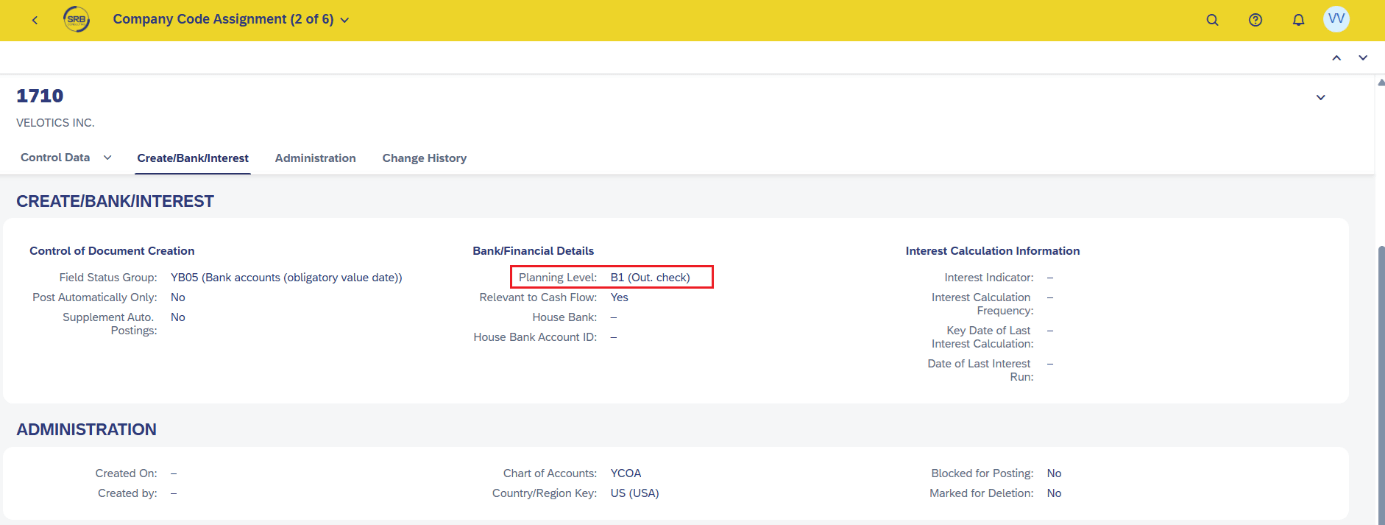The width and height of the screenshot is (1385, 525).
Task: Go to next item with down arrow
Action: pos(1362,58)
